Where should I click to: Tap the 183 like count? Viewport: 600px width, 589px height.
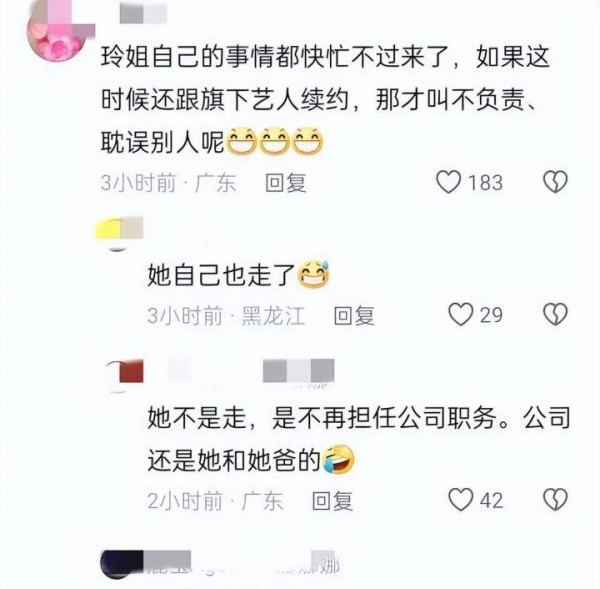tap(485, 183)
